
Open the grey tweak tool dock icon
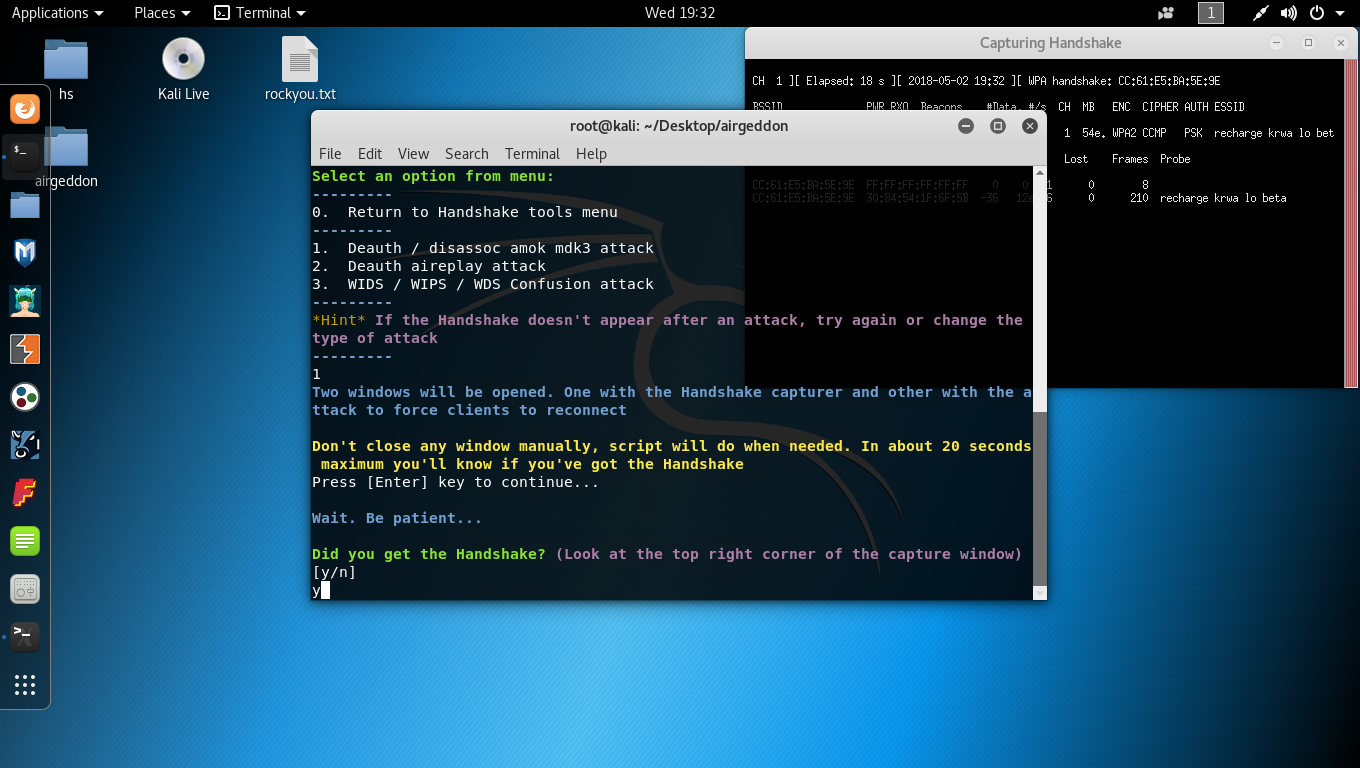[x=25, y=589]
